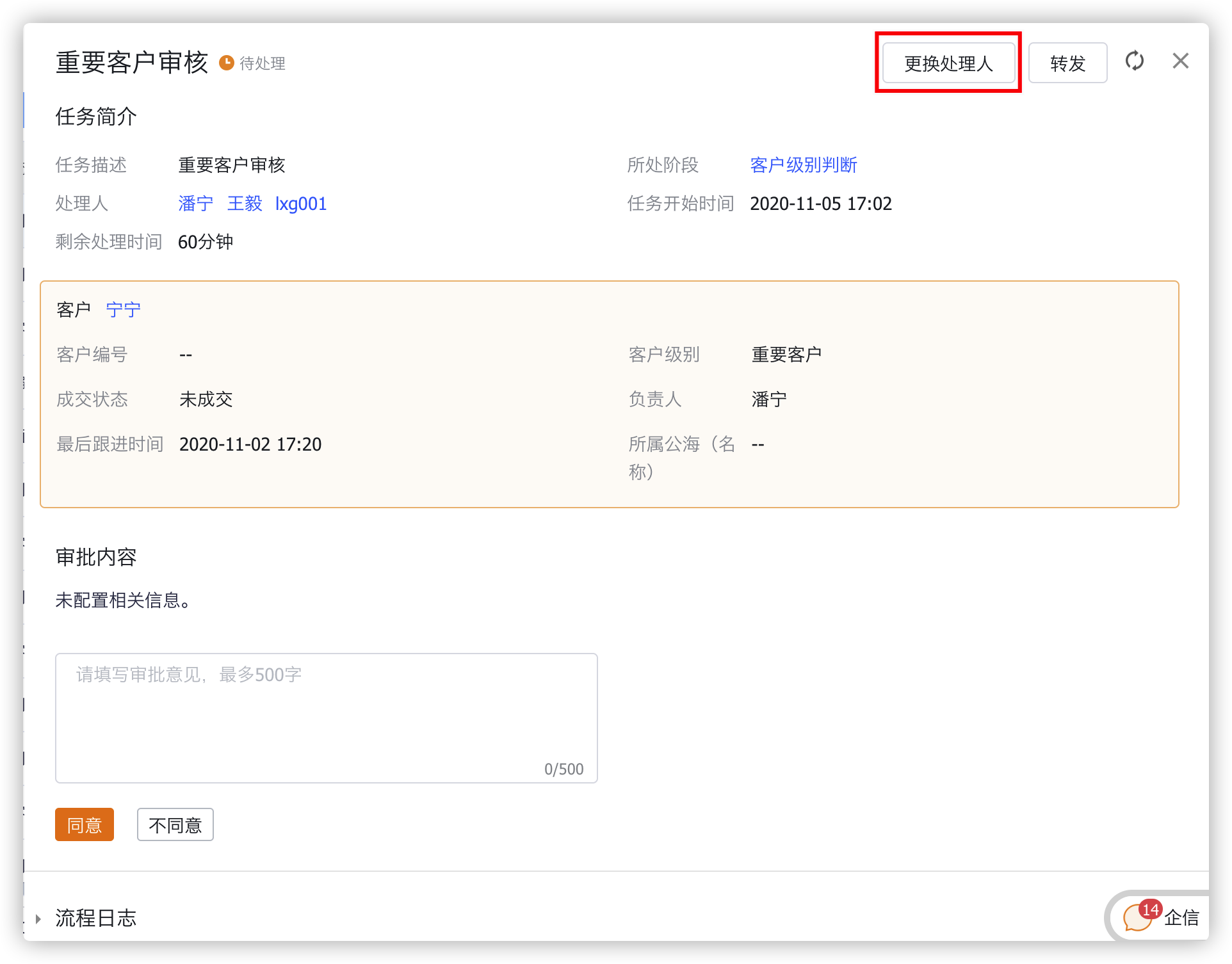The image size is (1232, 964).
Task: Click the refresh icon in header
Action: [x=1134, y=61]
